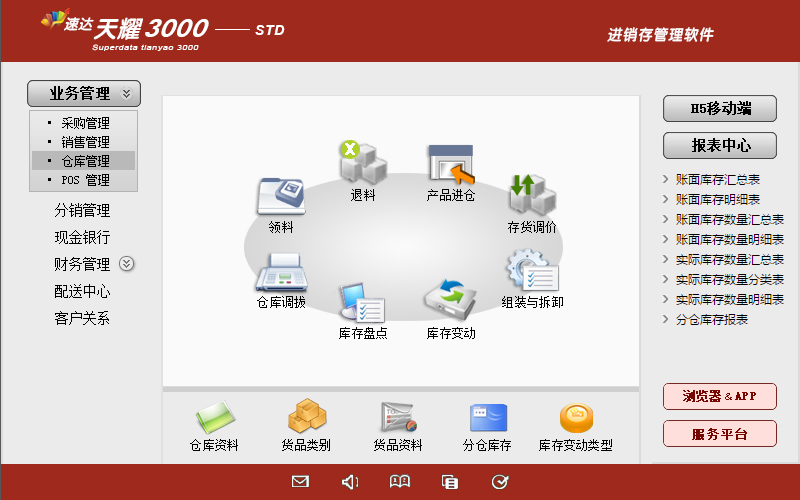Viewport: 800px width, 500px height.
Task: Click the speaker icon in bottom bar
Action: (x=350, y=482)
